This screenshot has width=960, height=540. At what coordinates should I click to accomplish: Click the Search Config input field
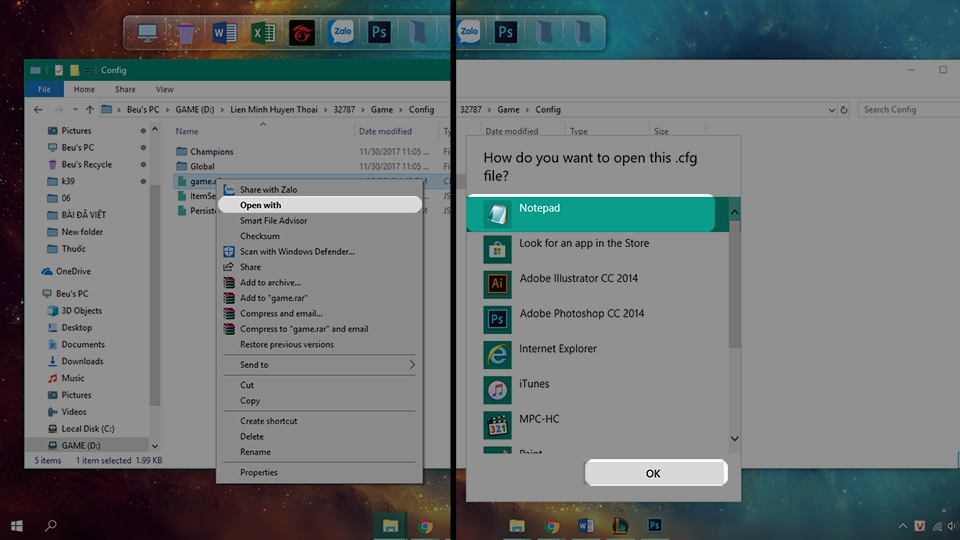[x=909, y=110]
